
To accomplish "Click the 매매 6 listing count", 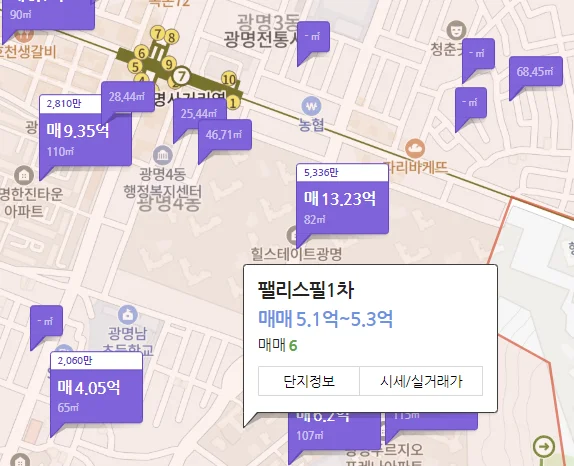I will [x=278, y=345].
